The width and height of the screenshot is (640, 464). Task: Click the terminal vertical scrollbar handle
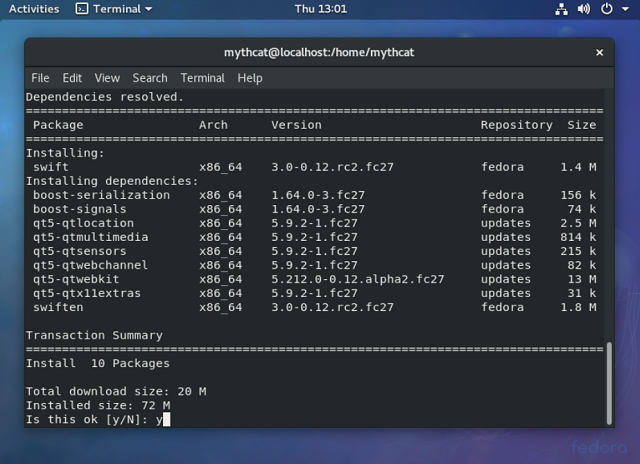click(x=609, y=384)
